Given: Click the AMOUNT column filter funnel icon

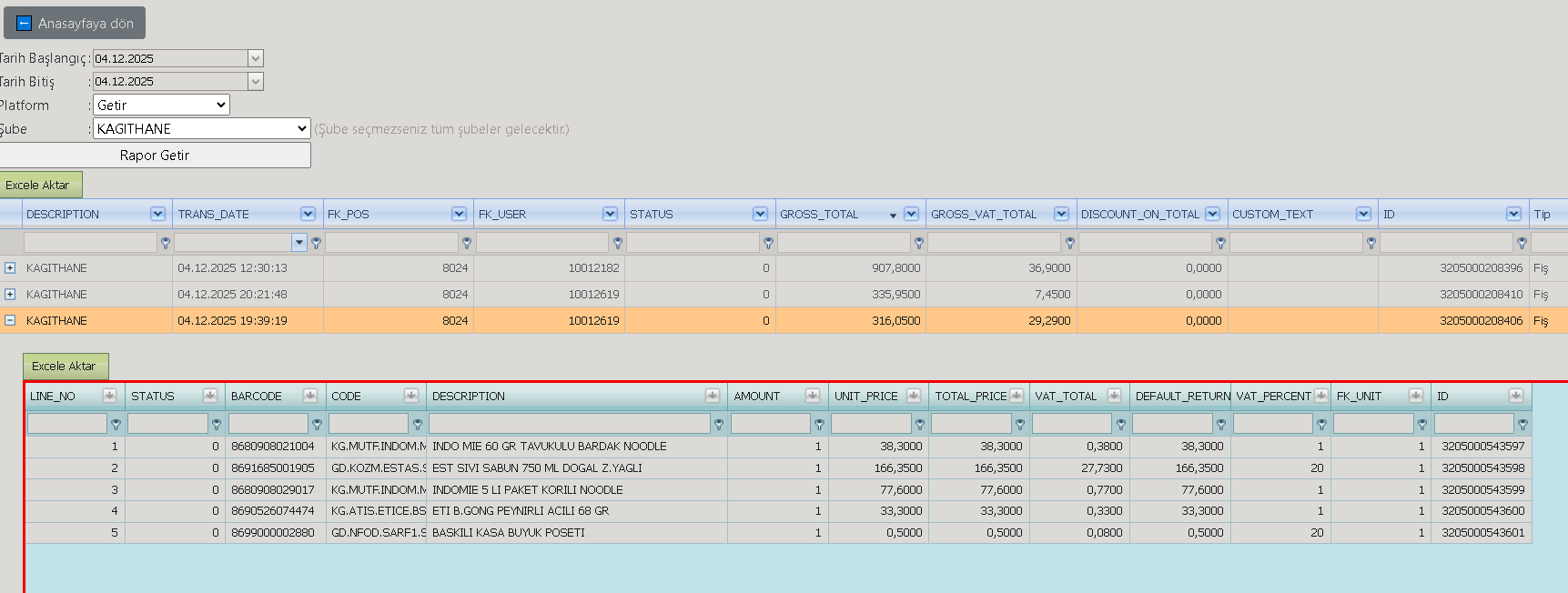Looking at the screenshot, I should [819, 424].
